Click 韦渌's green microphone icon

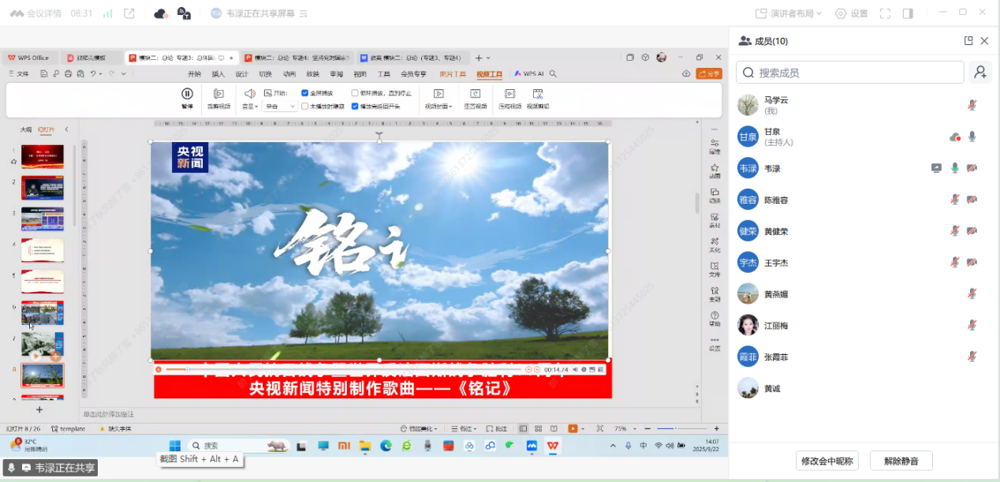[x=955, y=168]
